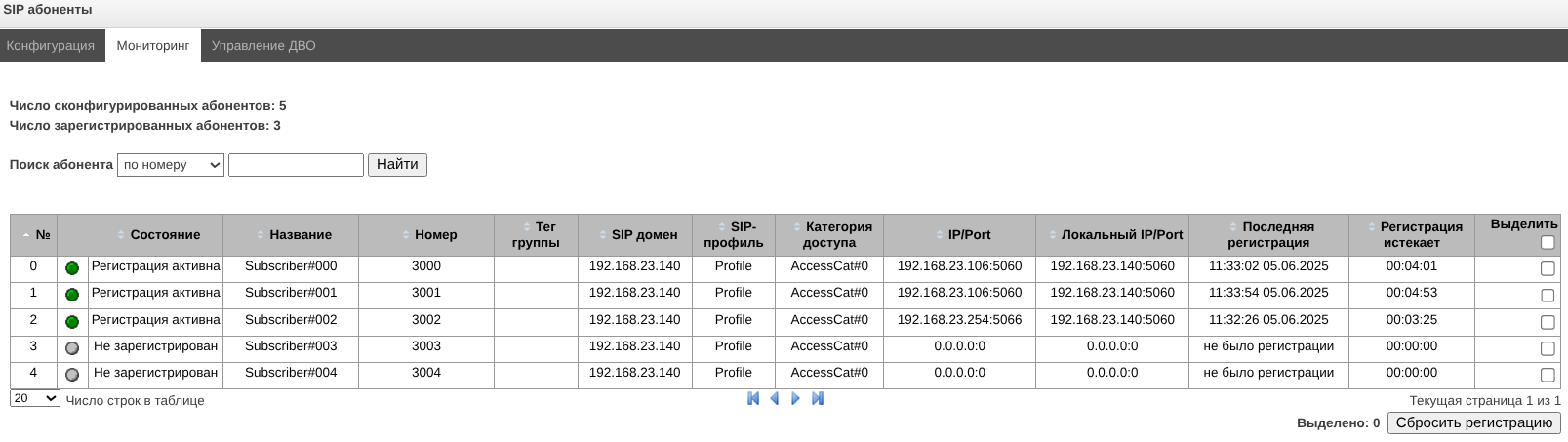Click the next page arrow icon

click(x=796, y=398)
